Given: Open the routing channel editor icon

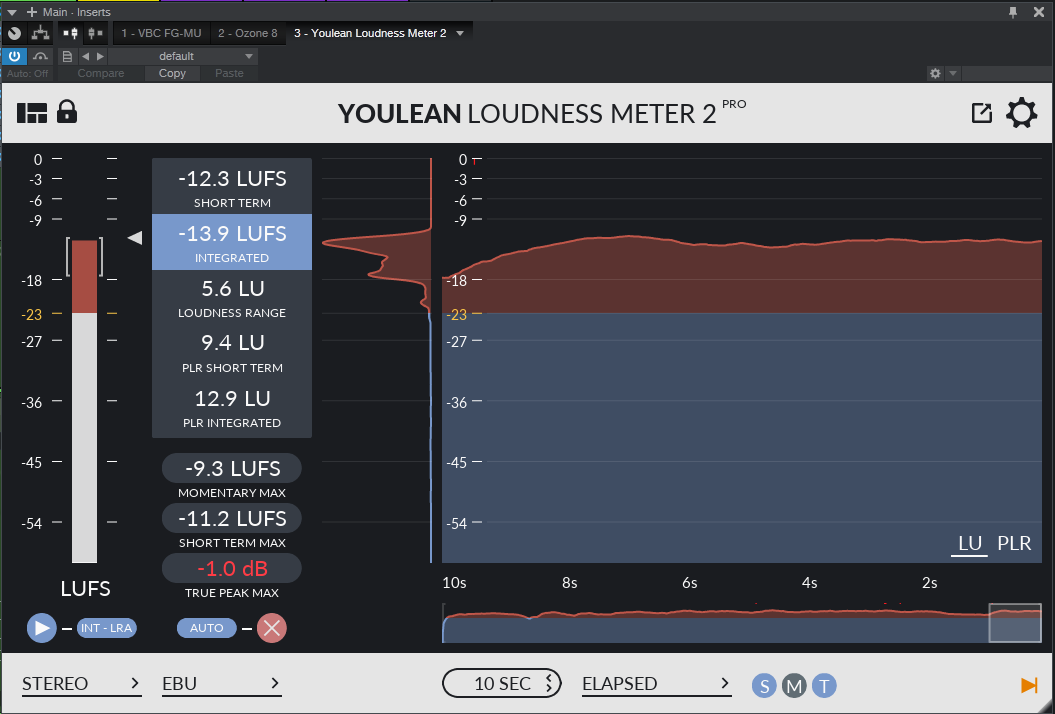Looking at the screenshot, I should tap(40, 33).
